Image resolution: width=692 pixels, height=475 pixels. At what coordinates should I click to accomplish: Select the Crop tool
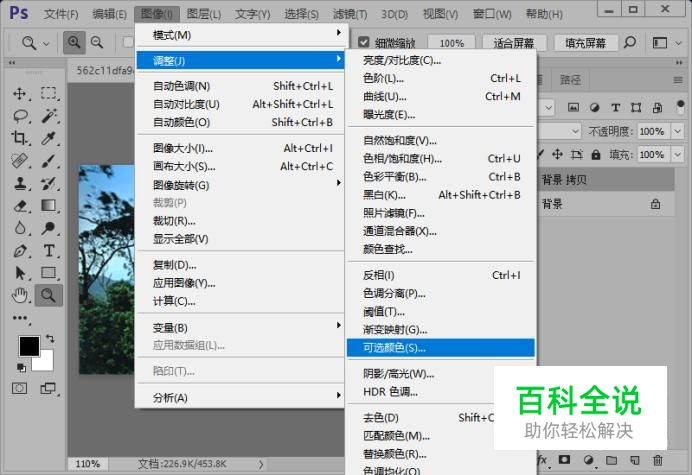tap(19, 138)
